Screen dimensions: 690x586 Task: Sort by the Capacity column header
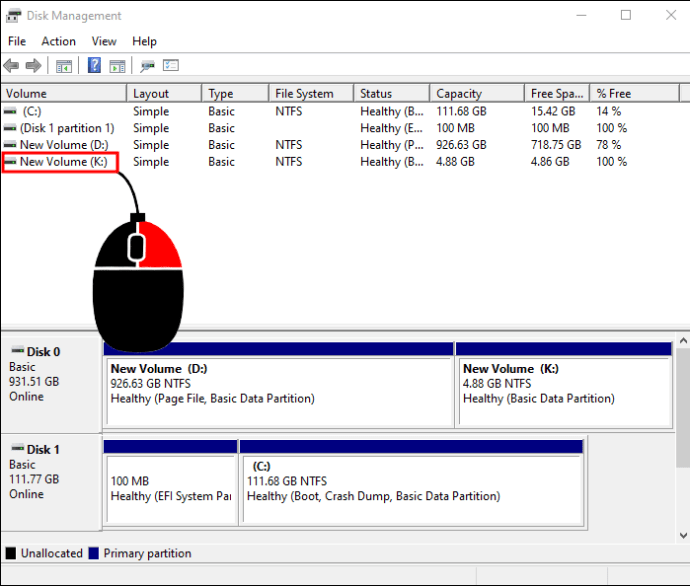(459, 93)
